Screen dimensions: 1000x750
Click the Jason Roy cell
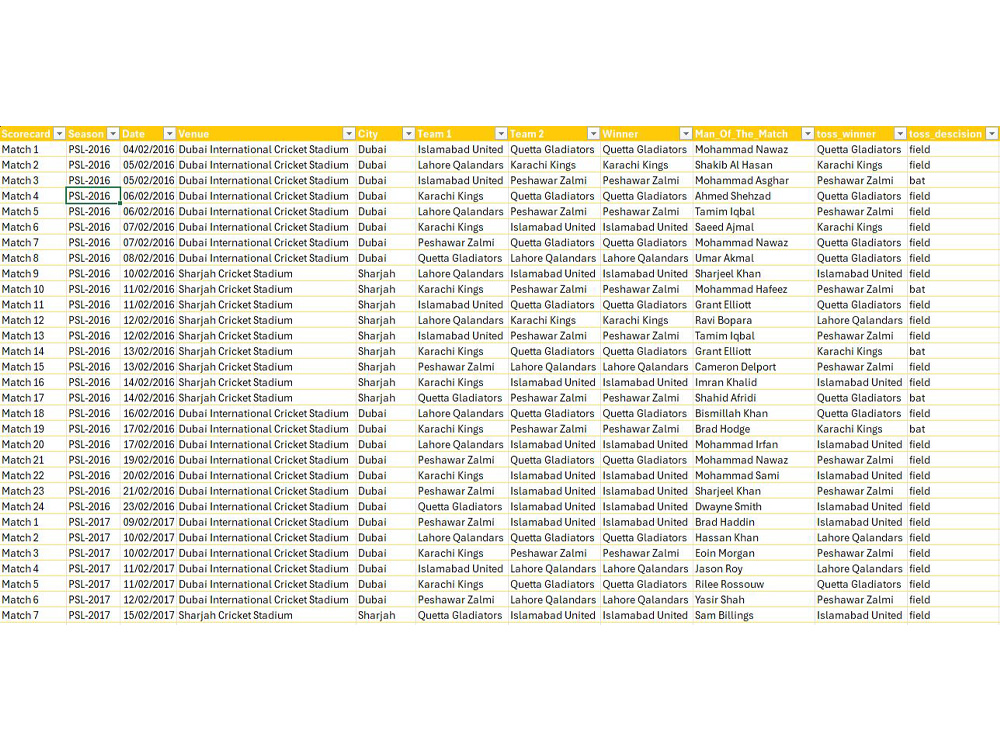click(753, 569)
